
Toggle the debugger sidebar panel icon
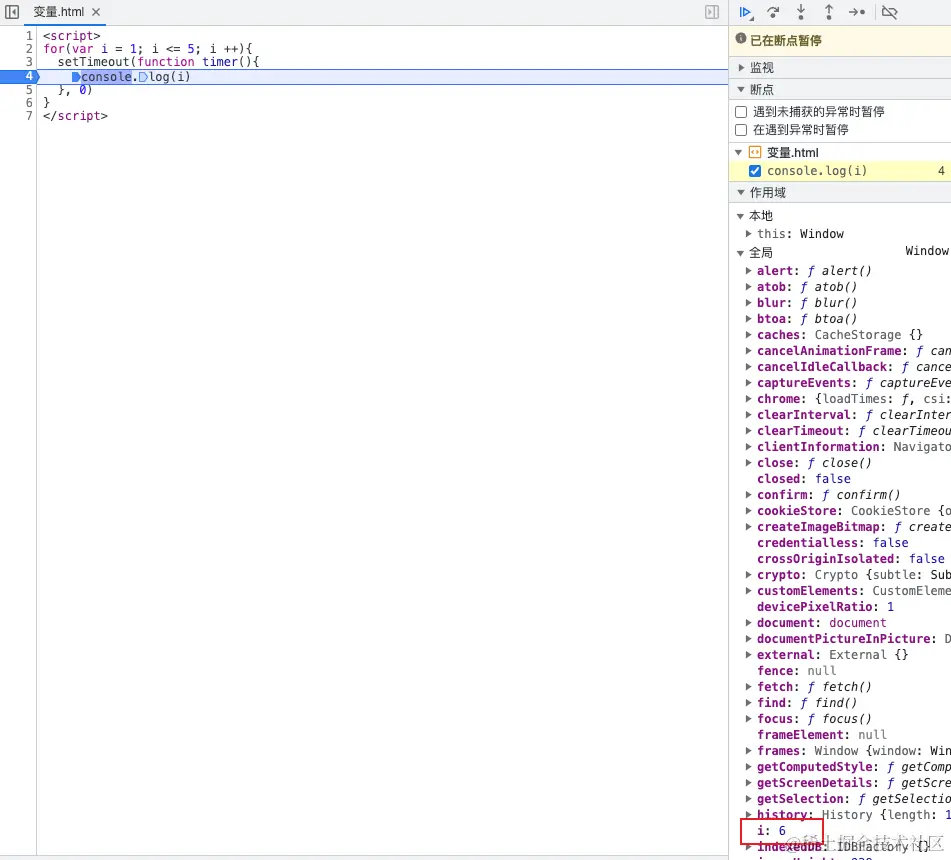(712, 12)
